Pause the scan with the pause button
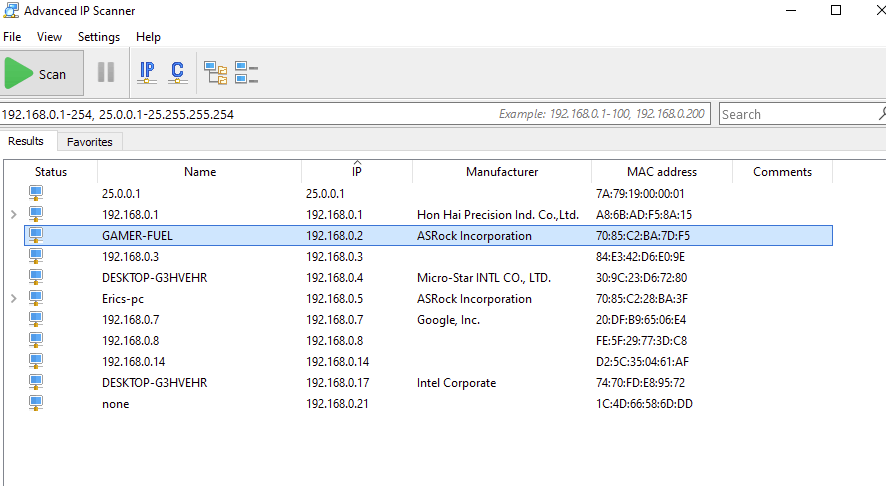Viewport: 886px width, 486px height. (106, 72)
